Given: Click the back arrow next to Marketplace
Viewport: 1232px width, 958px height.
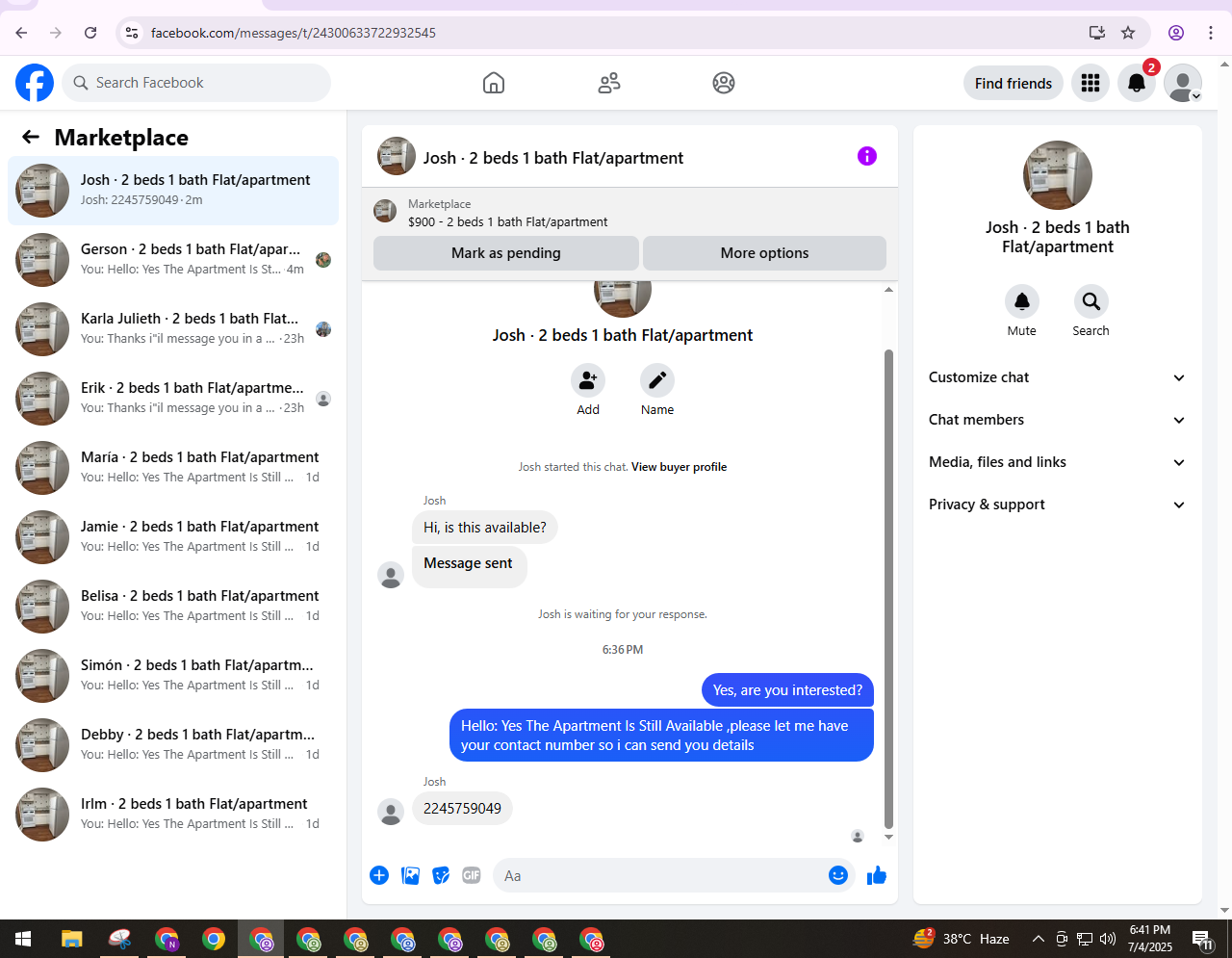Looking at the screenshot, I should [31, 138].
